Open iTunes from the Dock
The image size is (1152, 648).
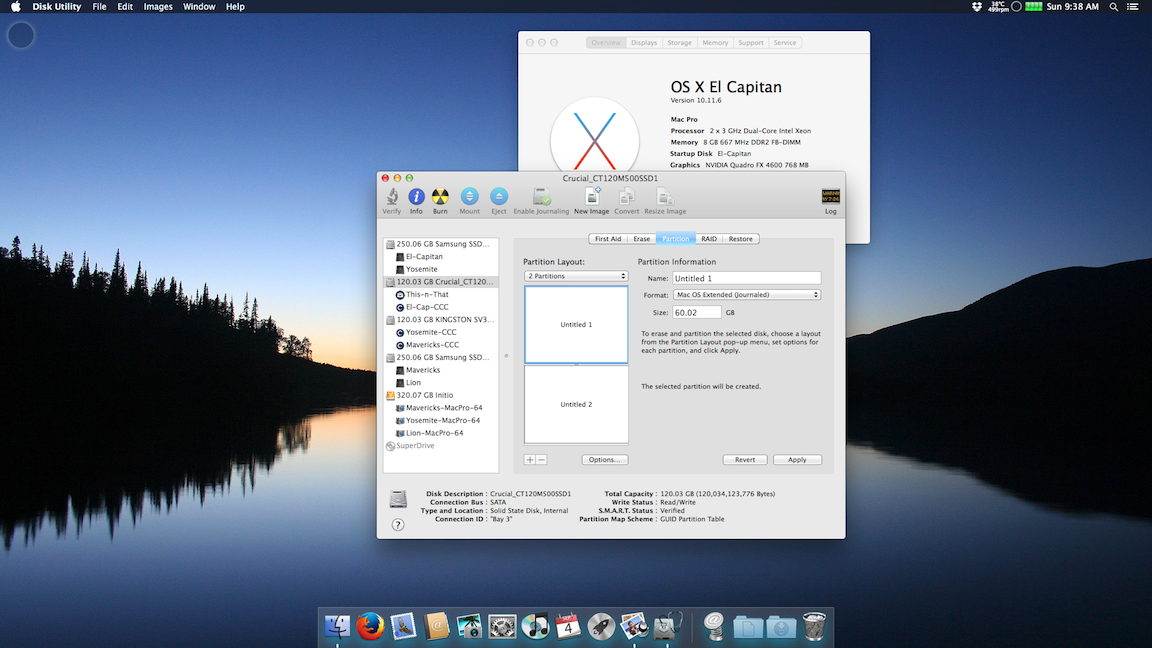coord(536,627)
